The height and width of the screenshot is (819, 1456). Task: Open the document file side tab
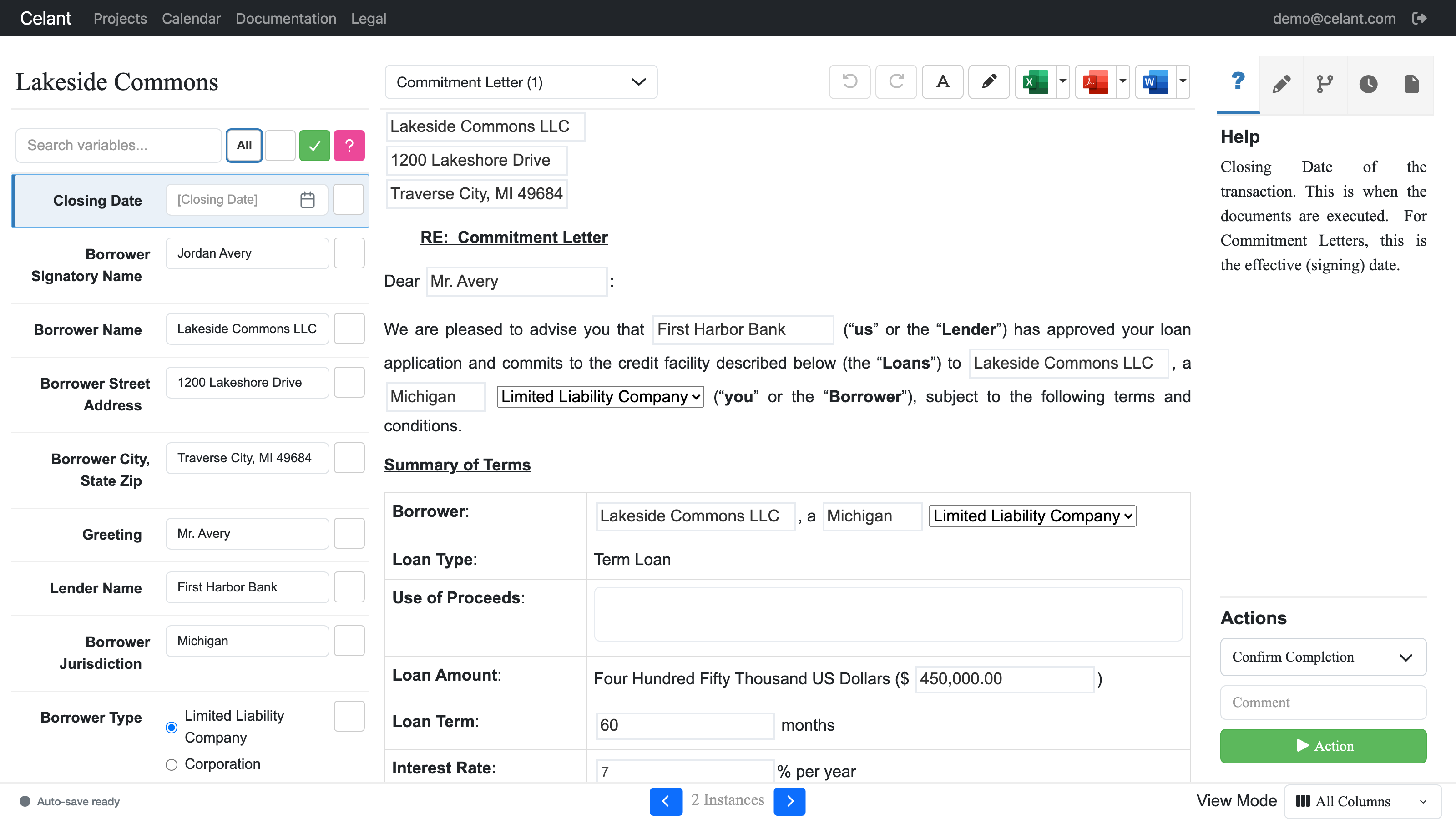tap(1412, 84)
